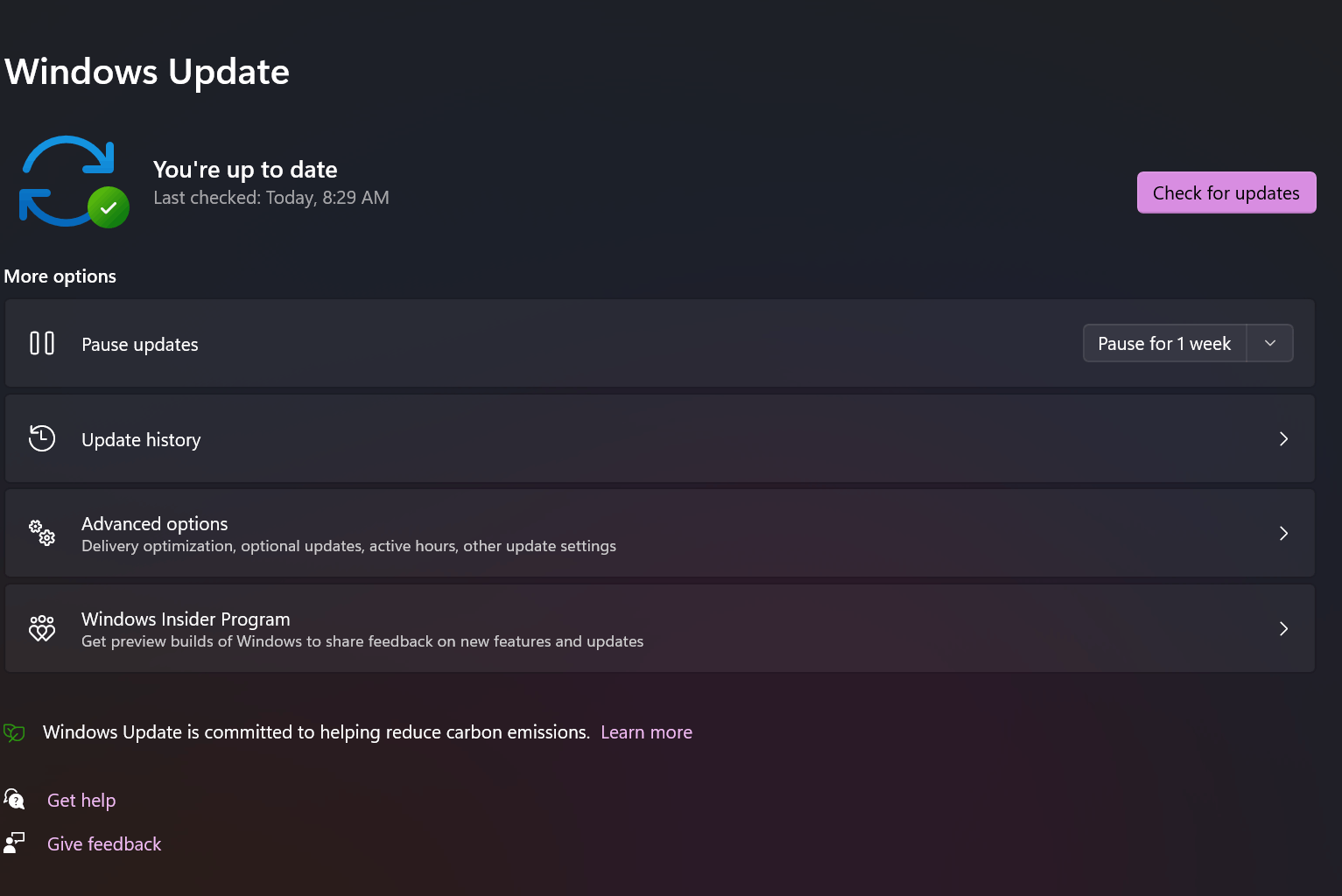Open the Learn more link
The image size is (1342, 896).
[646, 732]
